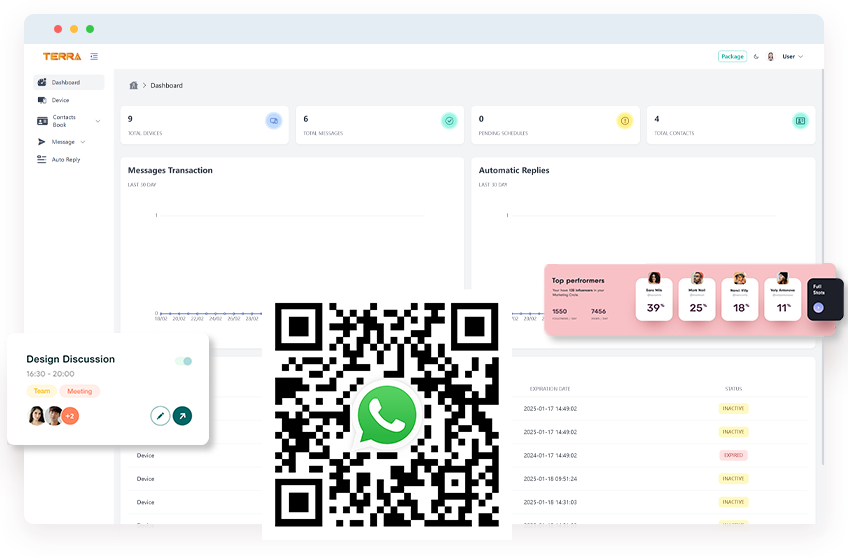Expand the Message submenu chevron
The width and height of the screenshot is (848, 558).
click(x=83, y=142)
